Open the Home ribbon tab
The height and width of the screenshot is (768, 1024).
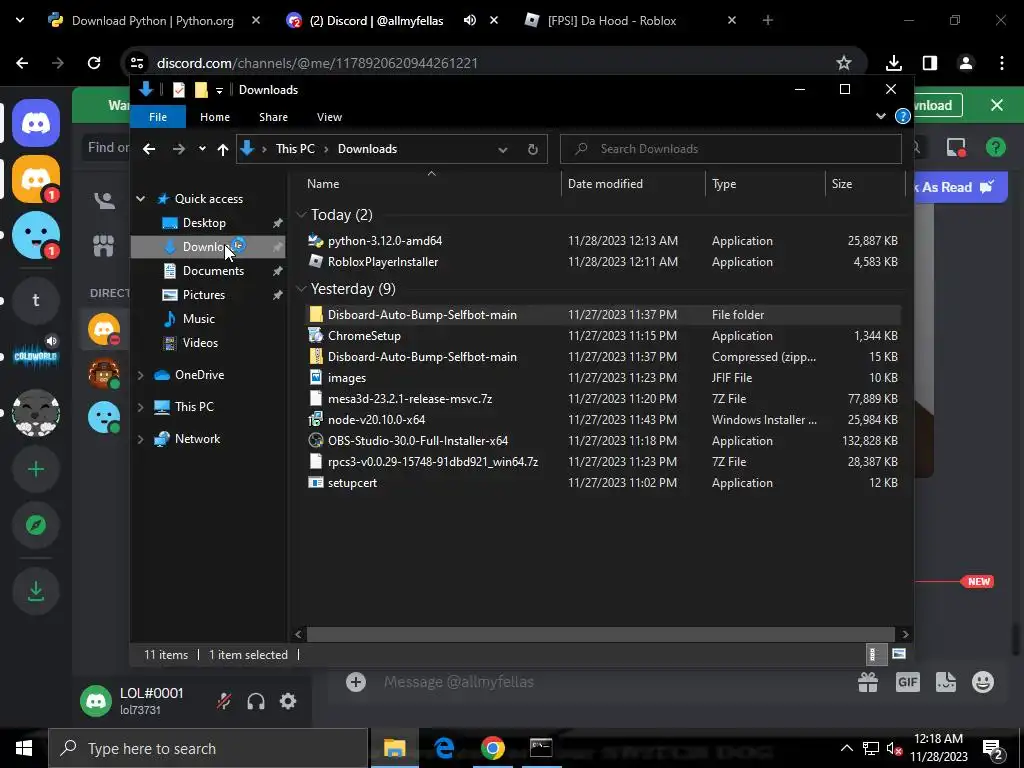point(215,117)
